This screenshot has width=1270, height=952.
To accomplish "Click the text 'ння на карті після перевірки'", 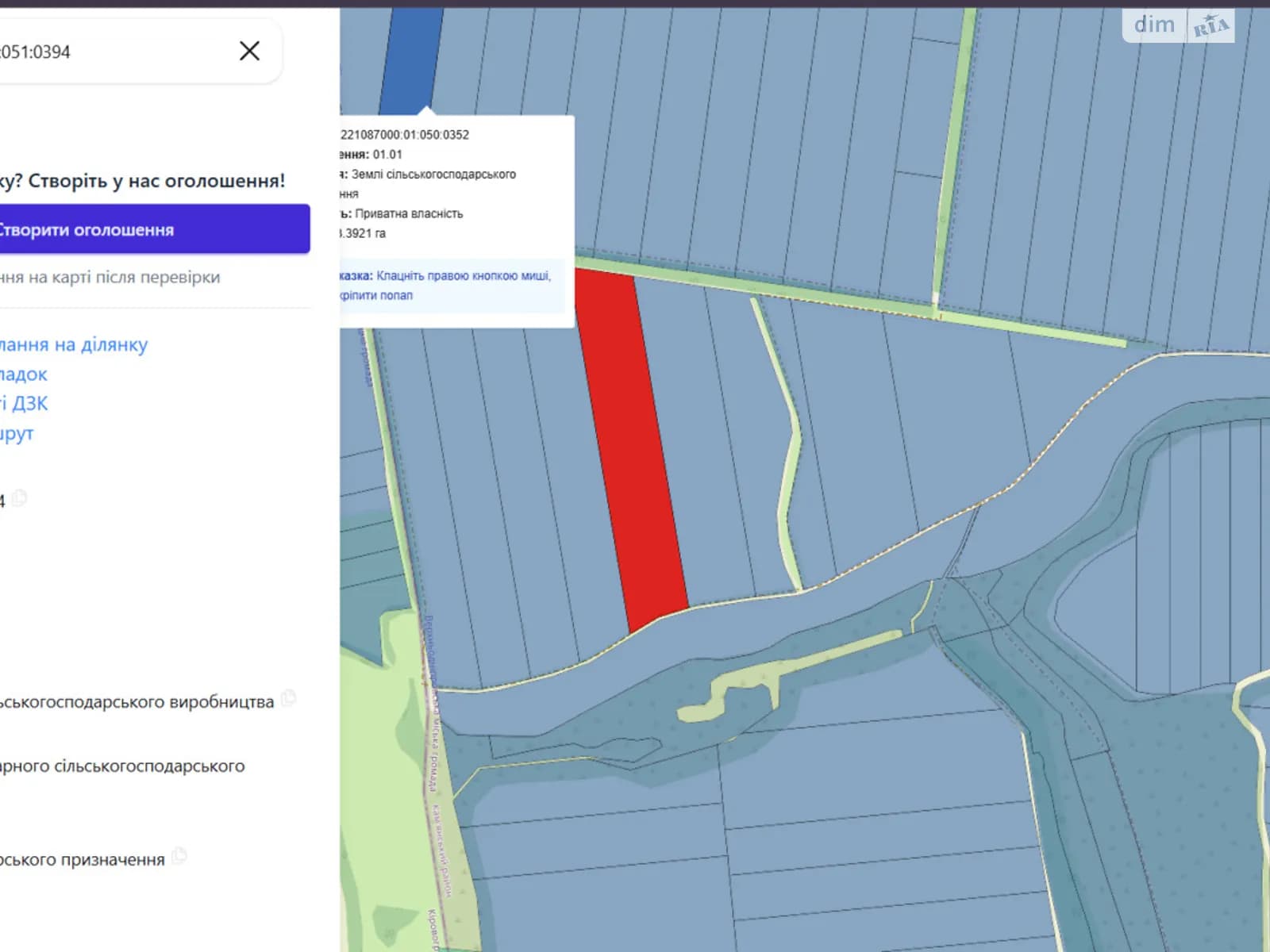I will coord(110,277).
